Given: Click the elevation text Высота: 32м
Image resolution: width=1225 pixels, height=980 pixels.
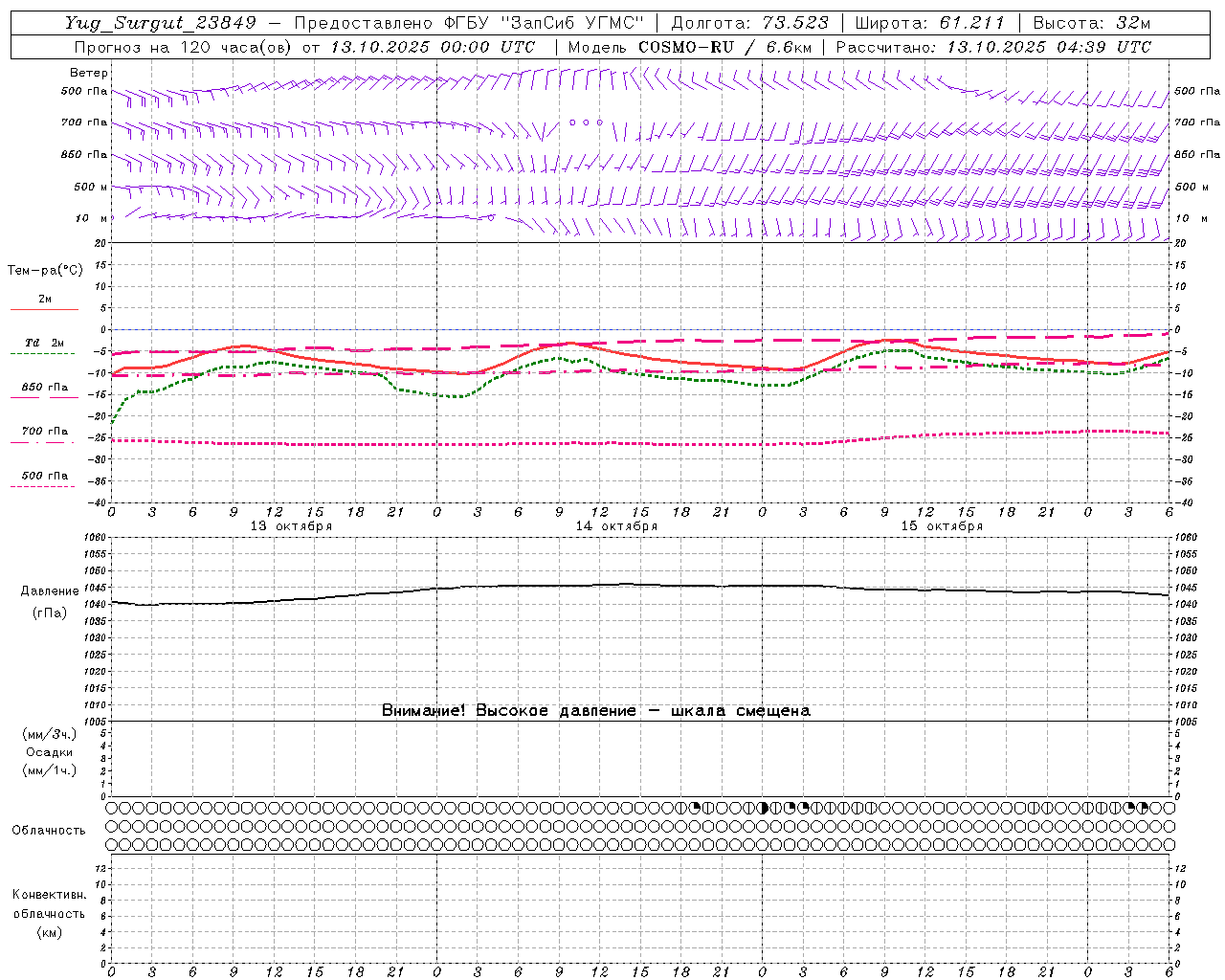Looking at the screenshot, I should [x=1091, y=23].
